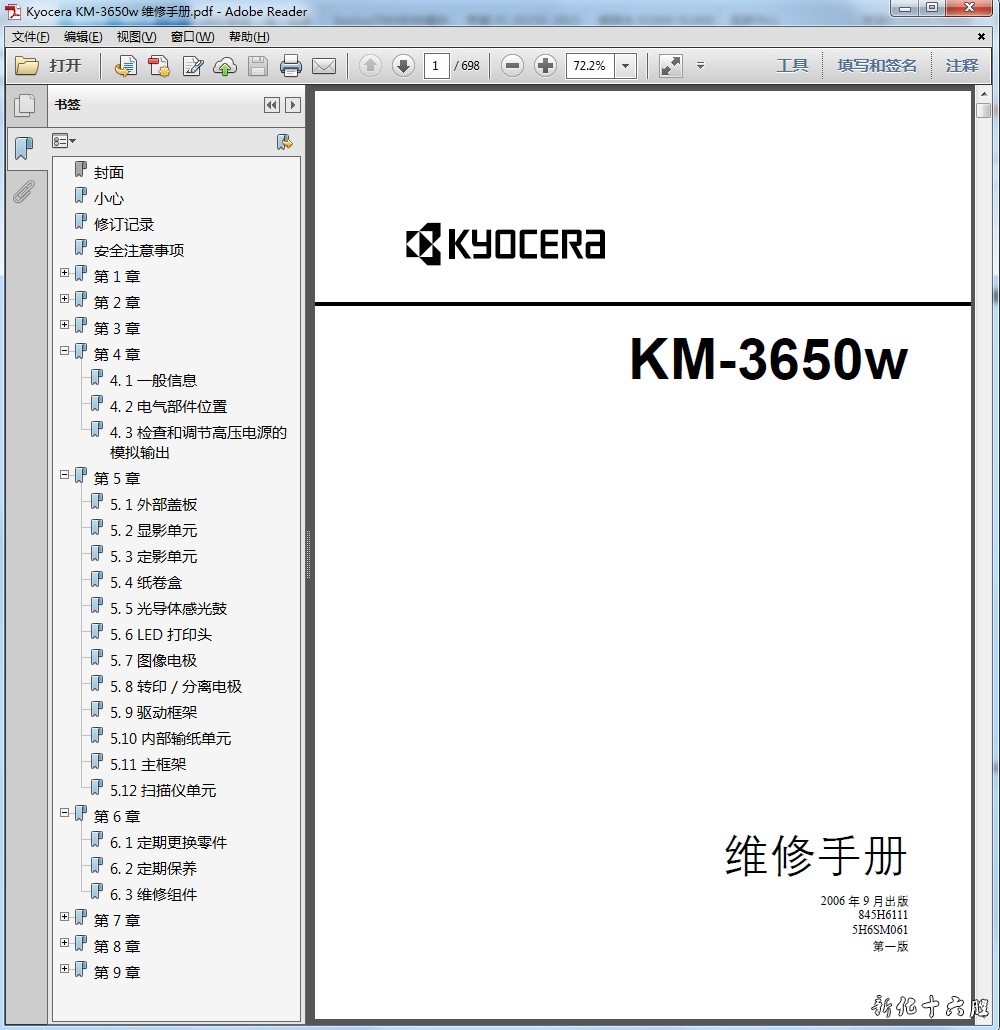This screenshot has height=1030, width=1000.
Task: Click the page number input field
Action: point(436,66)
